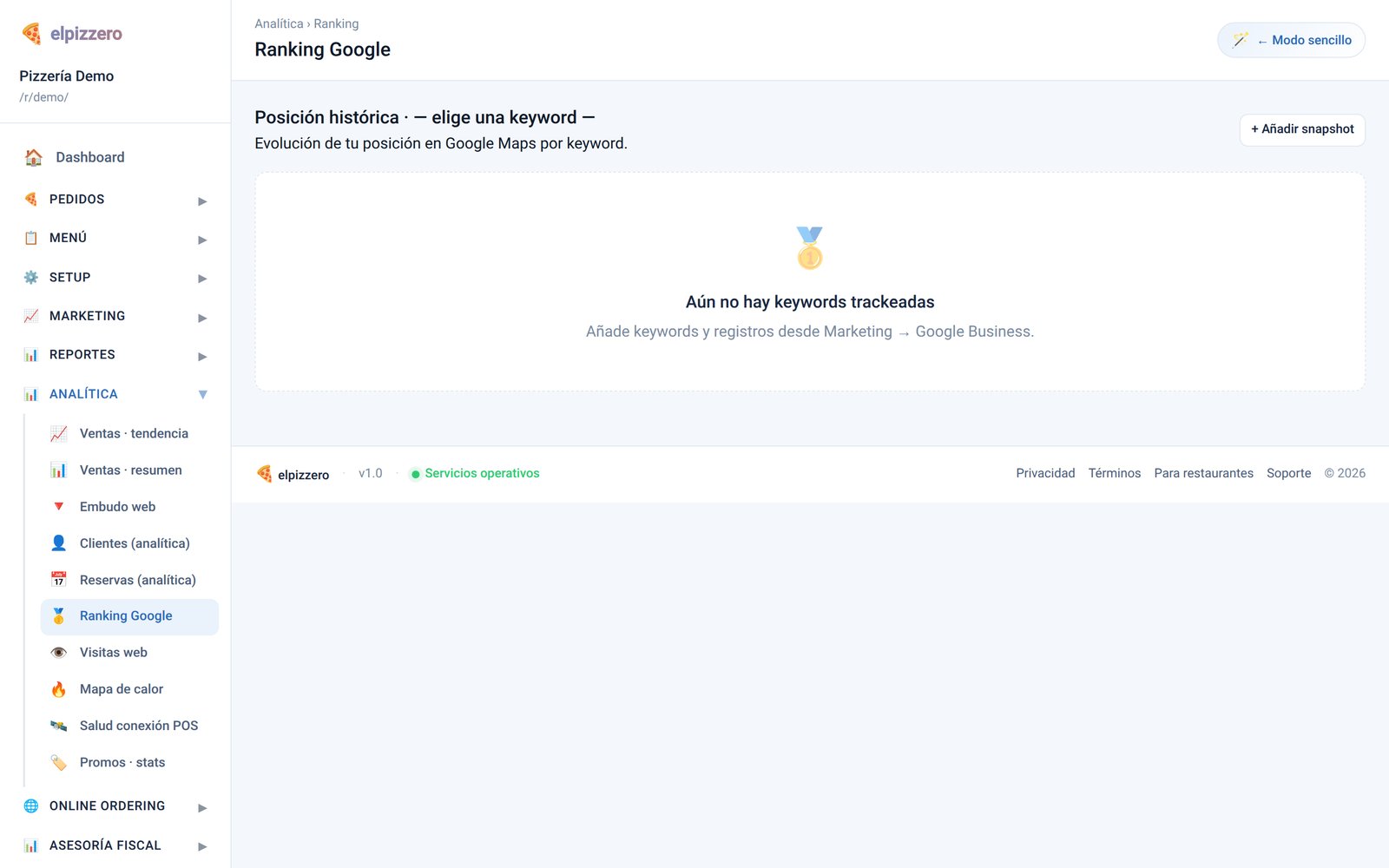Open the Términos footer link
Image resolution: width=1389 pixels, height=868 pixels.
[x=1115, y=473]
